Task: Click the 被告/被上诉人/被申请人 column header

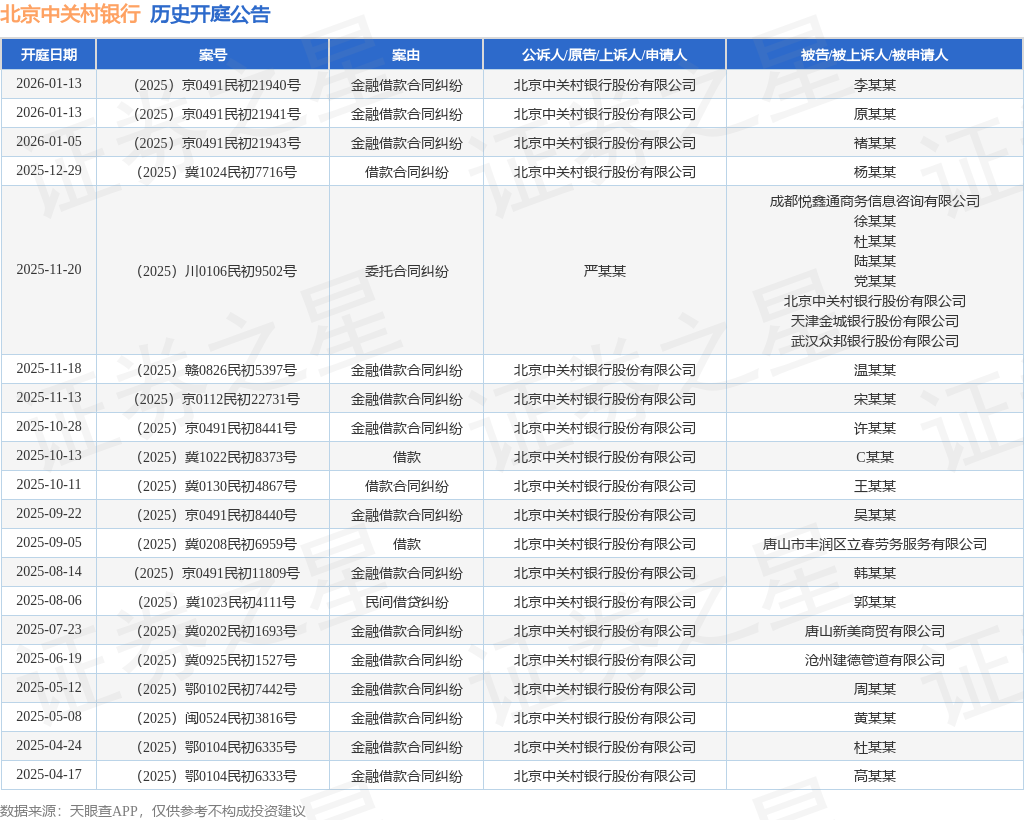Action: (x=874, y=55)
